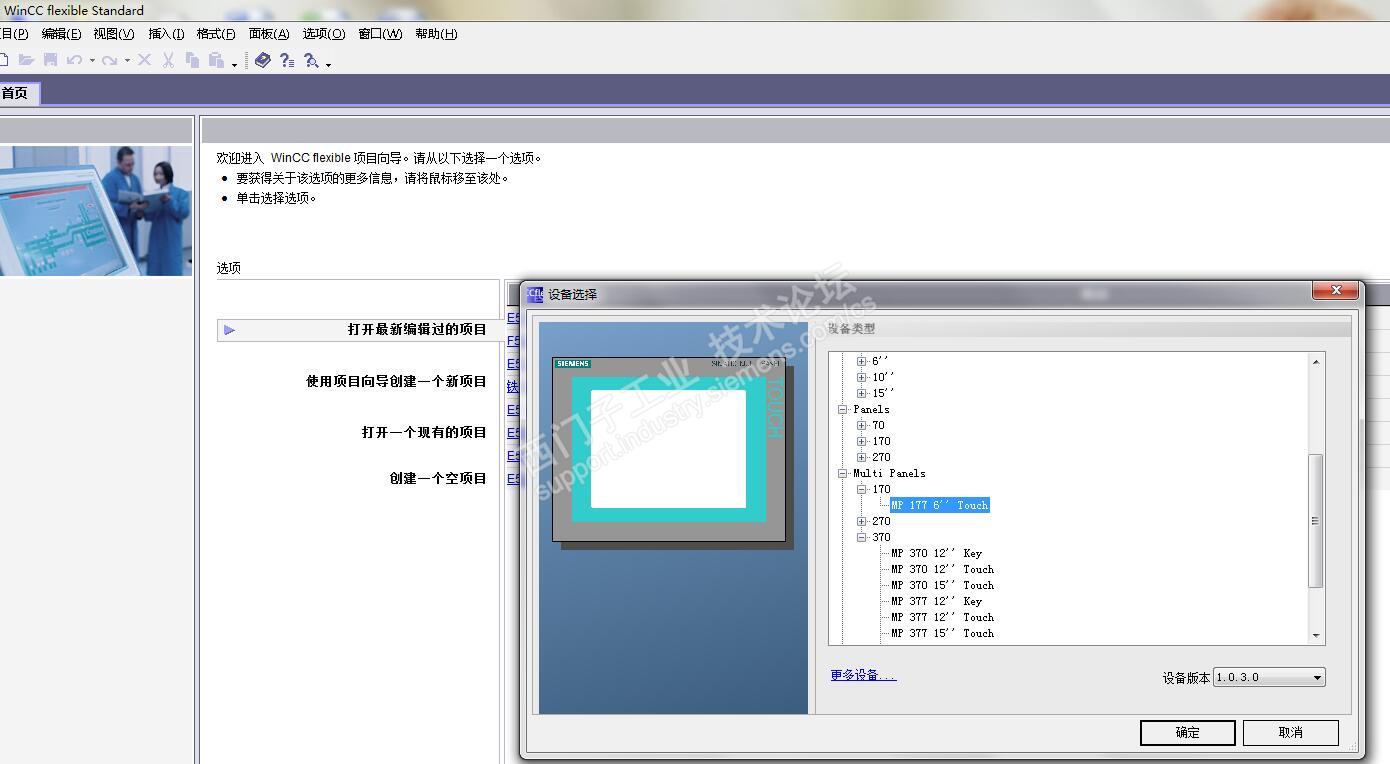The height and width of the screenshot is (764, 1390).
Task: Choose 打开最新编辑过的项目 option
Action: [x=417, y=329]
